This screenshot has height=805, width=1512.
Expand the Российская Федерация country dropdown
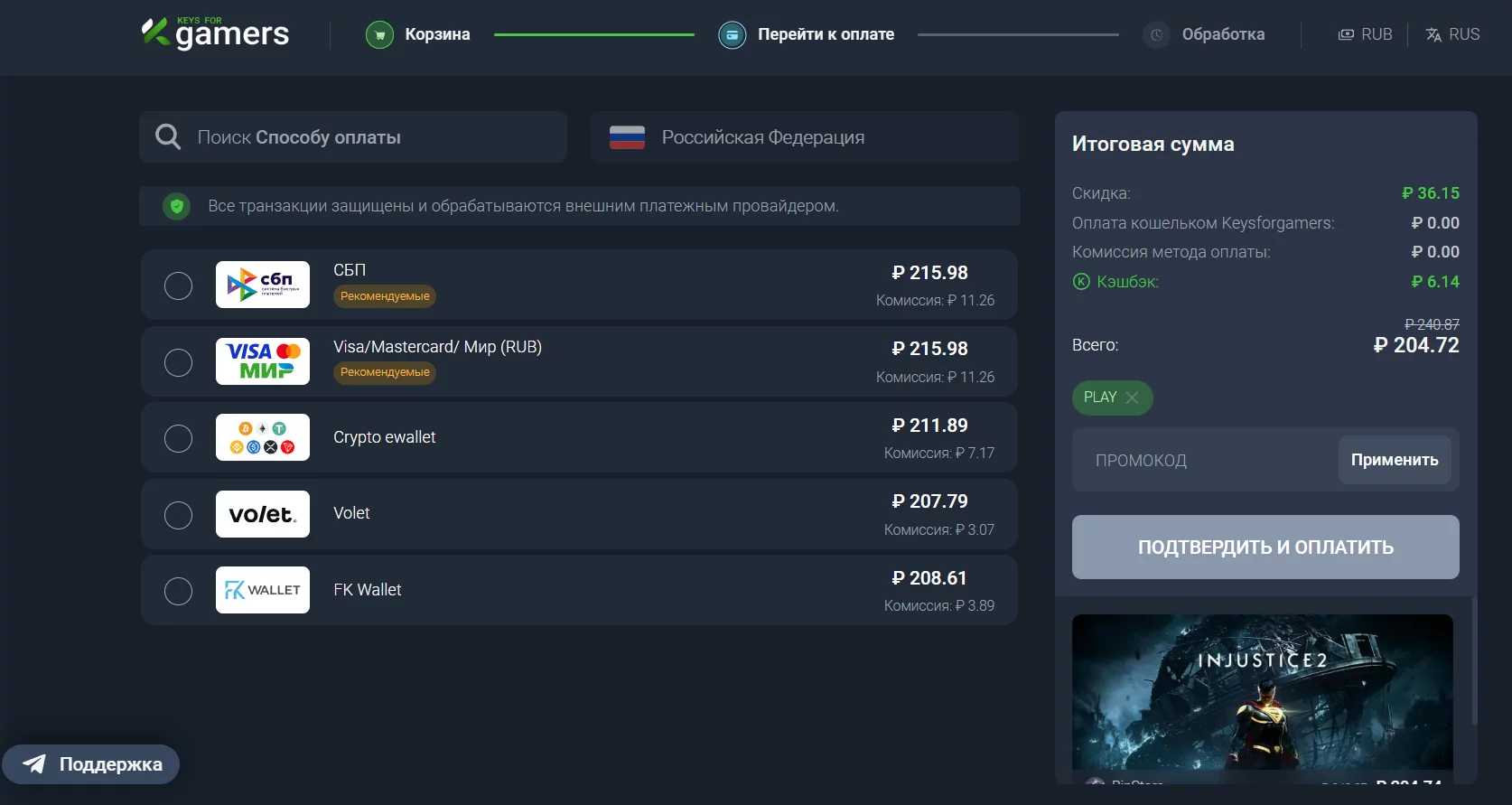tap(804, 137)
